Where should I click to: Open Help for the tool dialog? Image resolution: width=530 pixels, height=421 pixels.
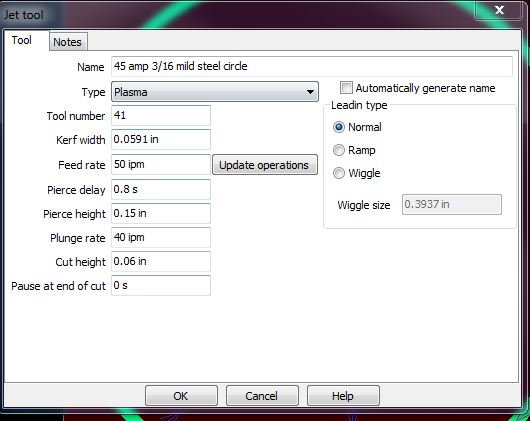pyautogui.click(x=343, y=396)
